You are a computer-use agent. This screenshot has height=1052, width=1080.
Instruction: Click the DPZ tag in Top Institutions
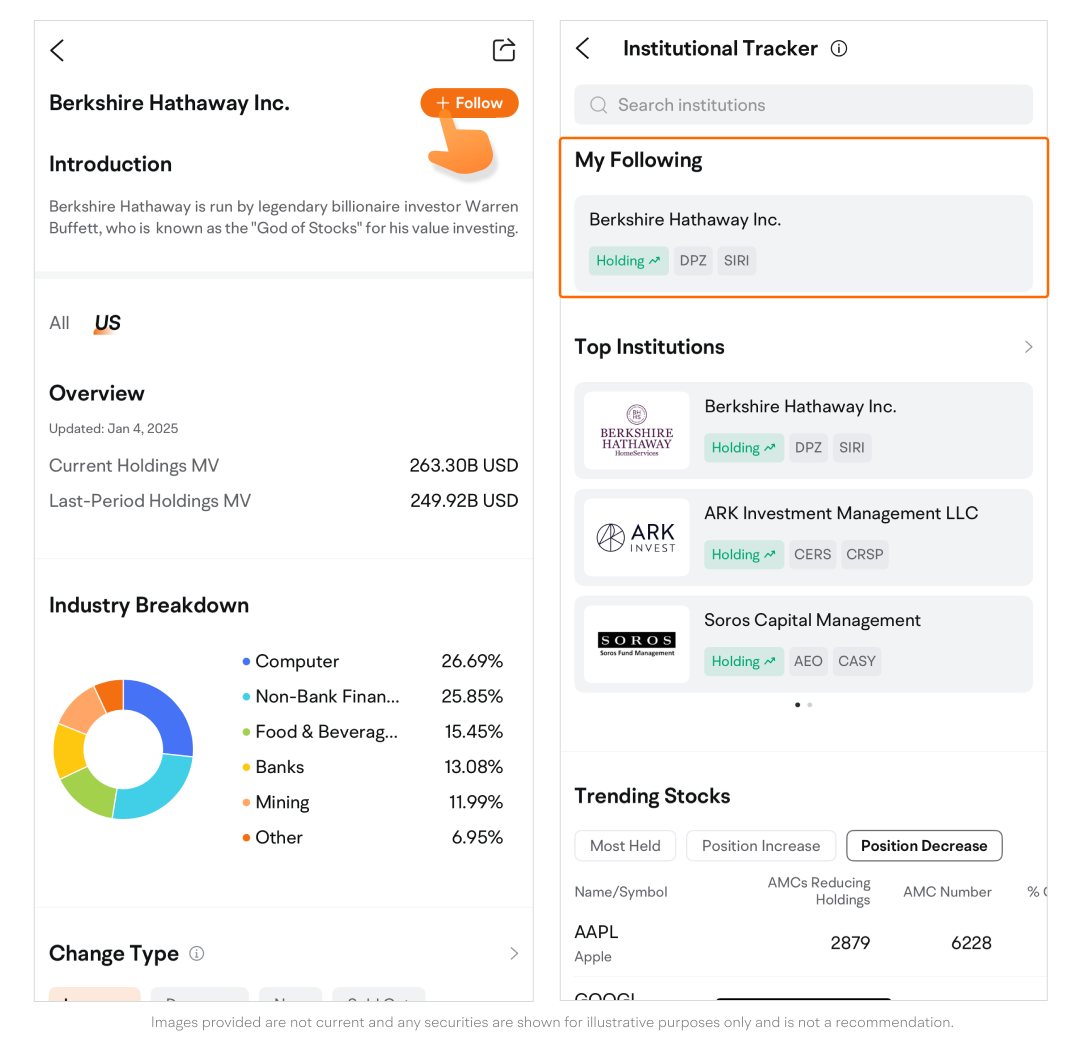pyautogui.click(x=808, y=448)
